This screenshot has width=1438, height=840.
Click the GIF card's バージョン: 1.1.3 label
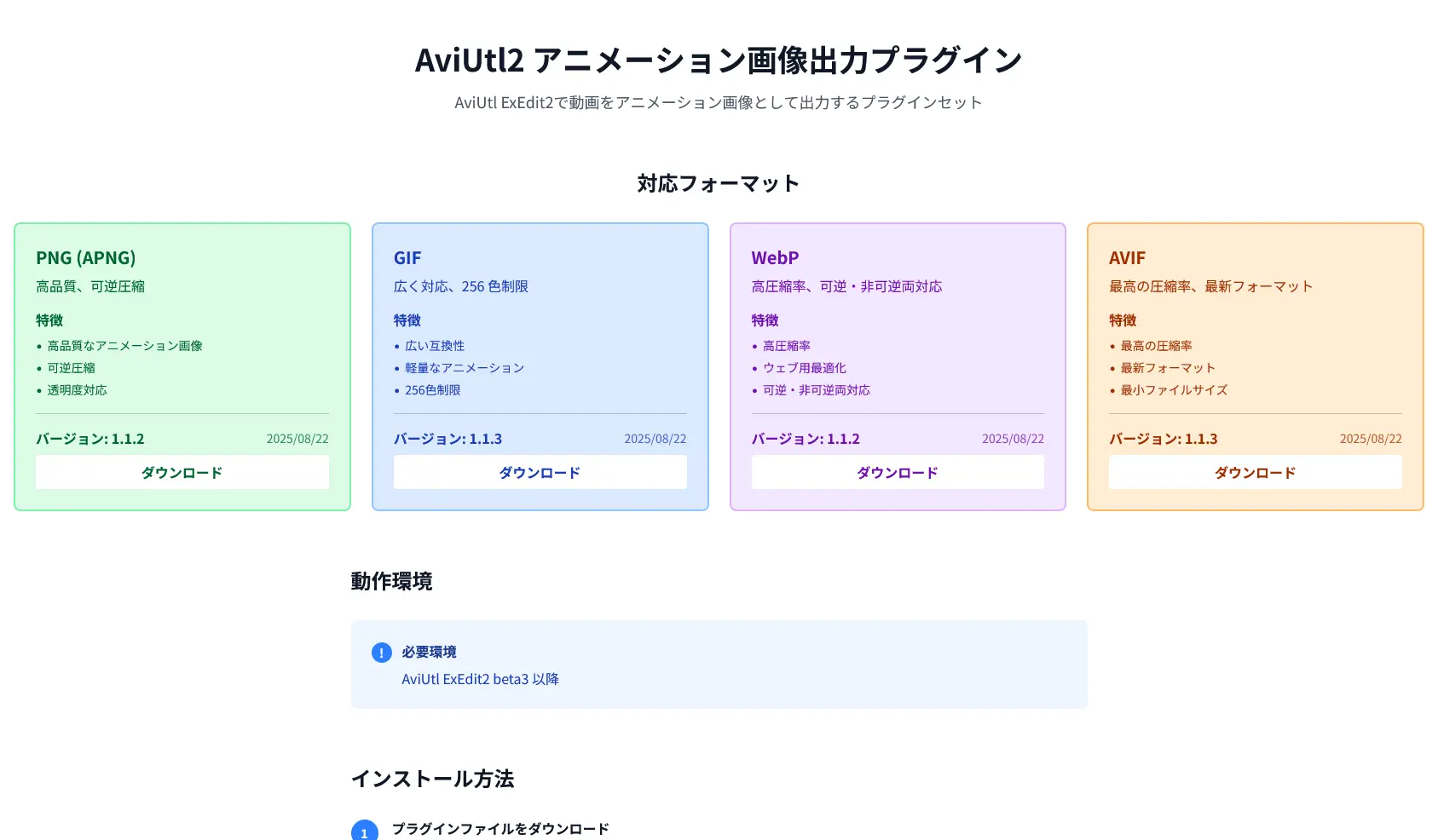coord(448,439)
